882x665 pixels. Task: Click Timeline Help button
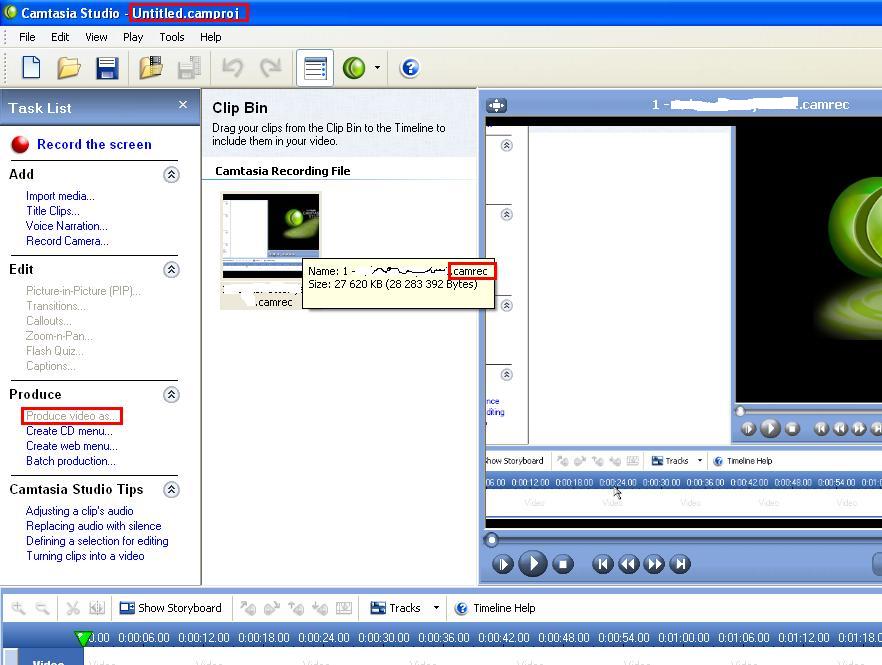tap(495, 608)
